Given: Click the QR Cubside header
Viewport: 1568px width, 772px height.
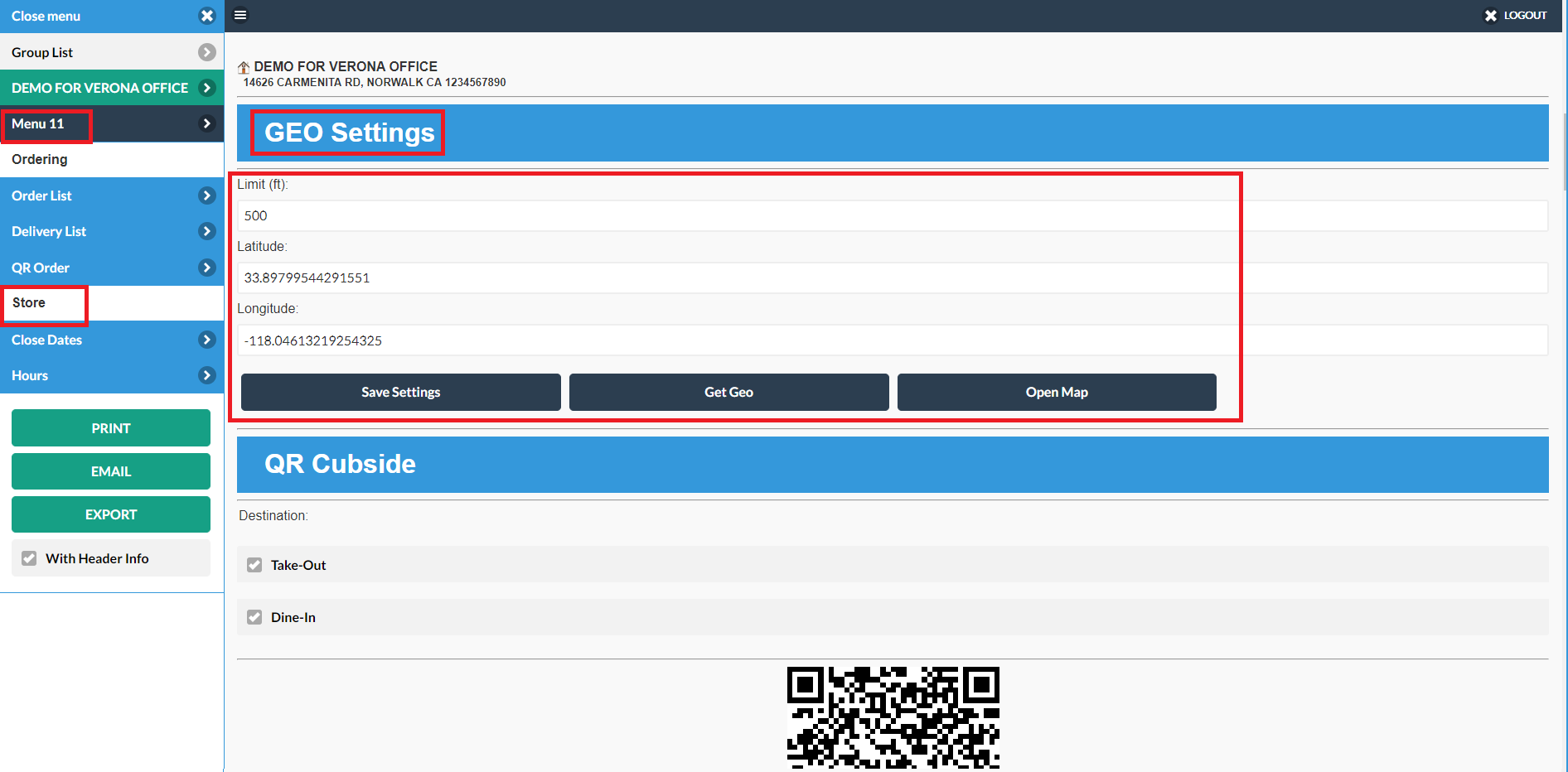Looking at the screenshot, I should pos(893,465).
